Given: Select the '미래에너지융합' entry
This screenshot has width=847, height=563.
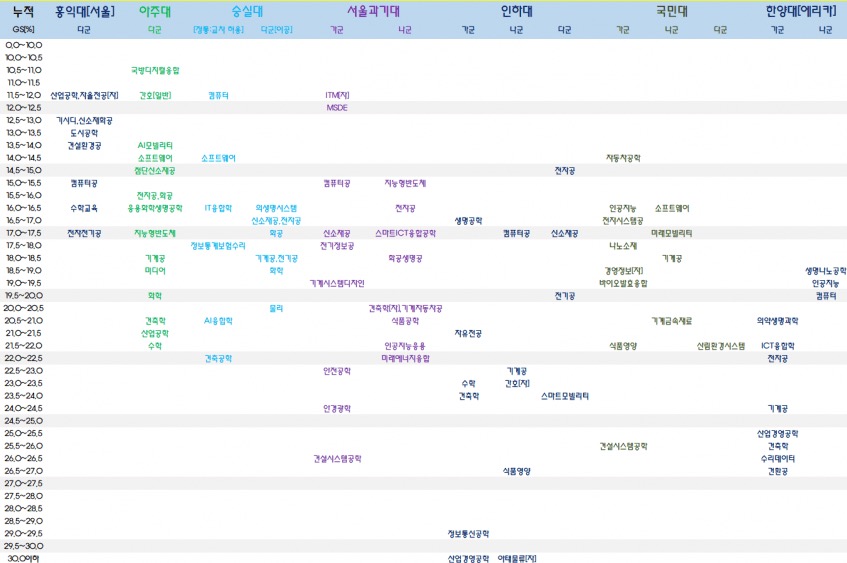Looking at the screenshot, I should click(405, 358).
